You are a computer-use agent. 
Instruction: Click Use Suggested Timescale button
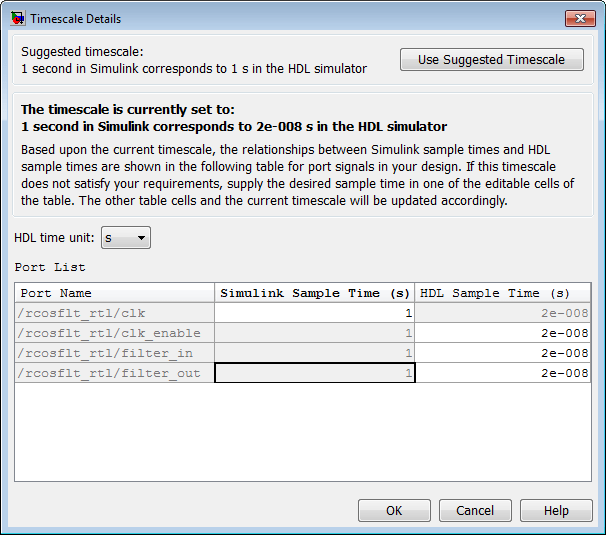[491, 60]
